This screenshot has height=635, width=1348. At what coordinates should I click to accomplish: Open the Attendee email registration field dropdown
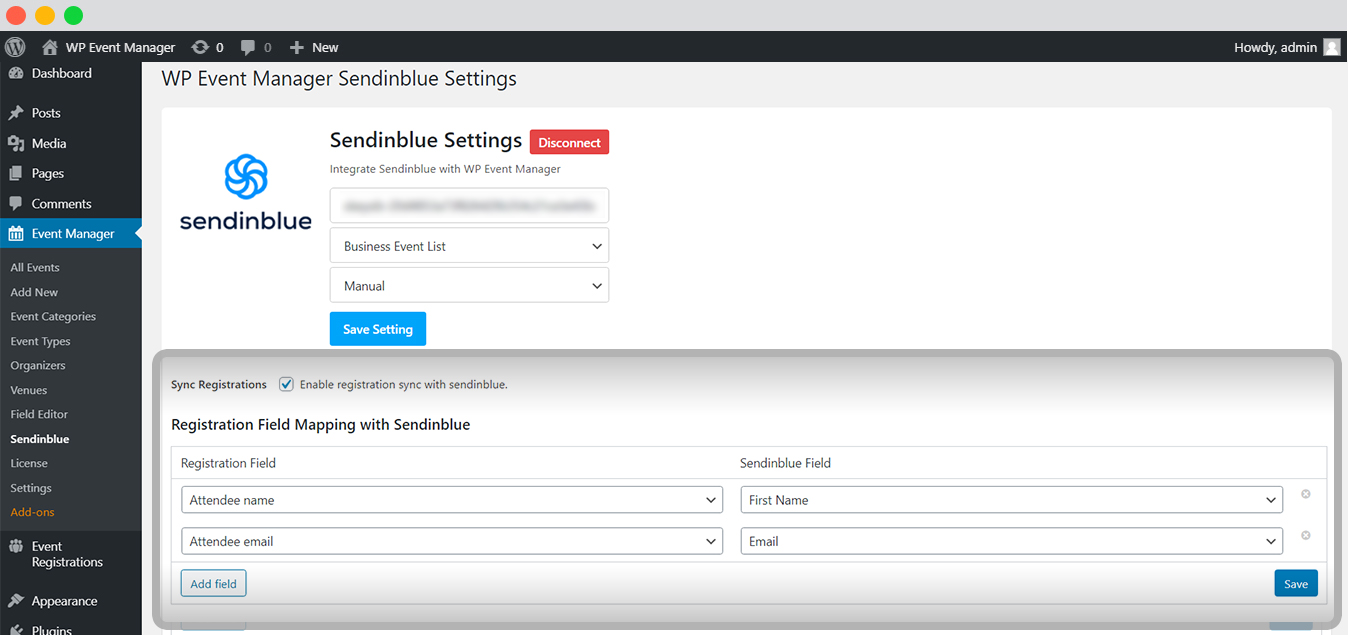[452, 541]
